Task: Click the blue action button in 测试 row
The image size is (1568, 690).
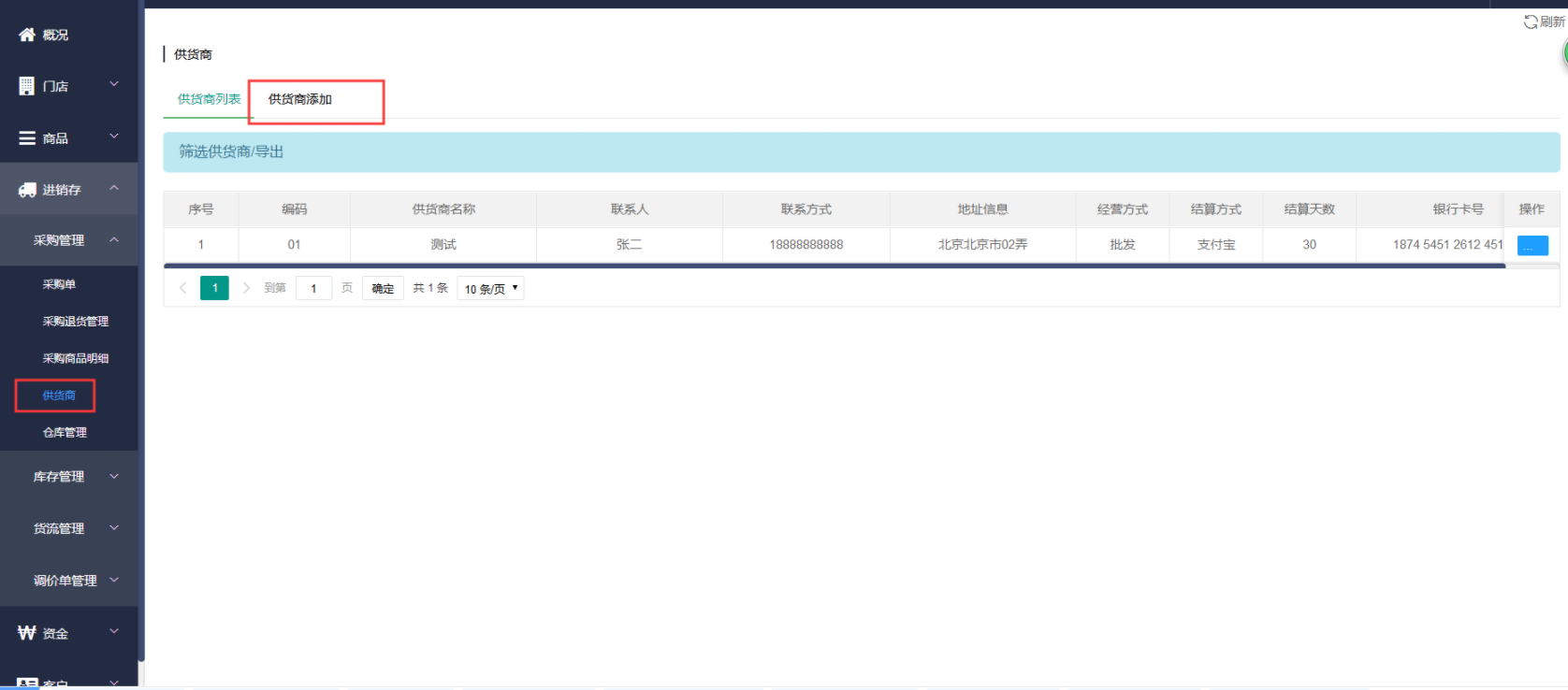Action: pos(1532,245)
